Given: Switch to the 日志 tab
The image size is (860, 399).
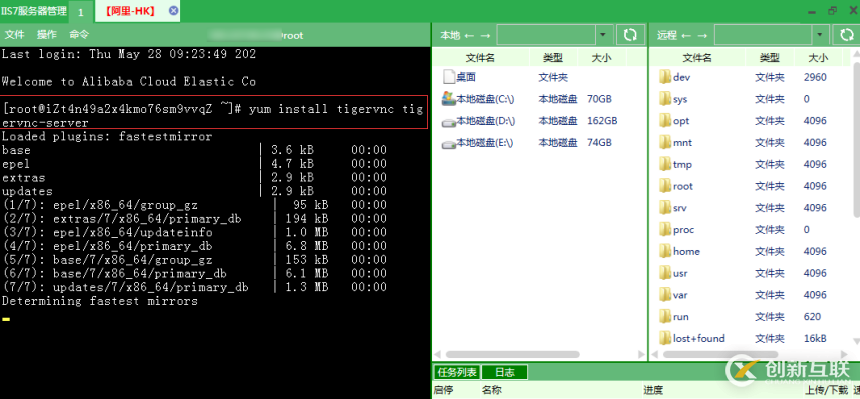Looking at the screenshot, I should pyautogui.click(x=505, y=373).
